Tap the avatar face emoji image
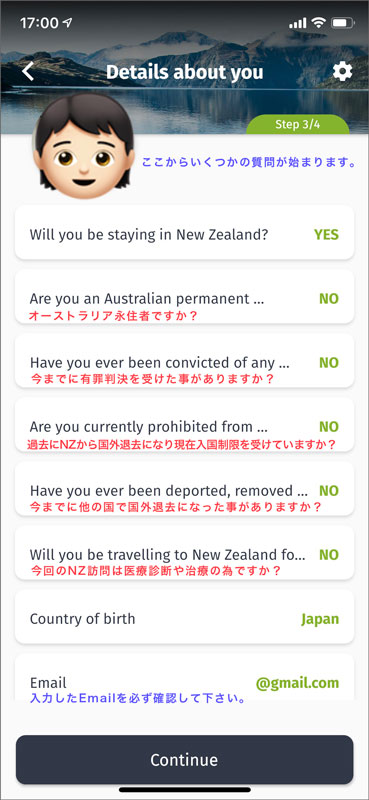 tap(84, 146)
